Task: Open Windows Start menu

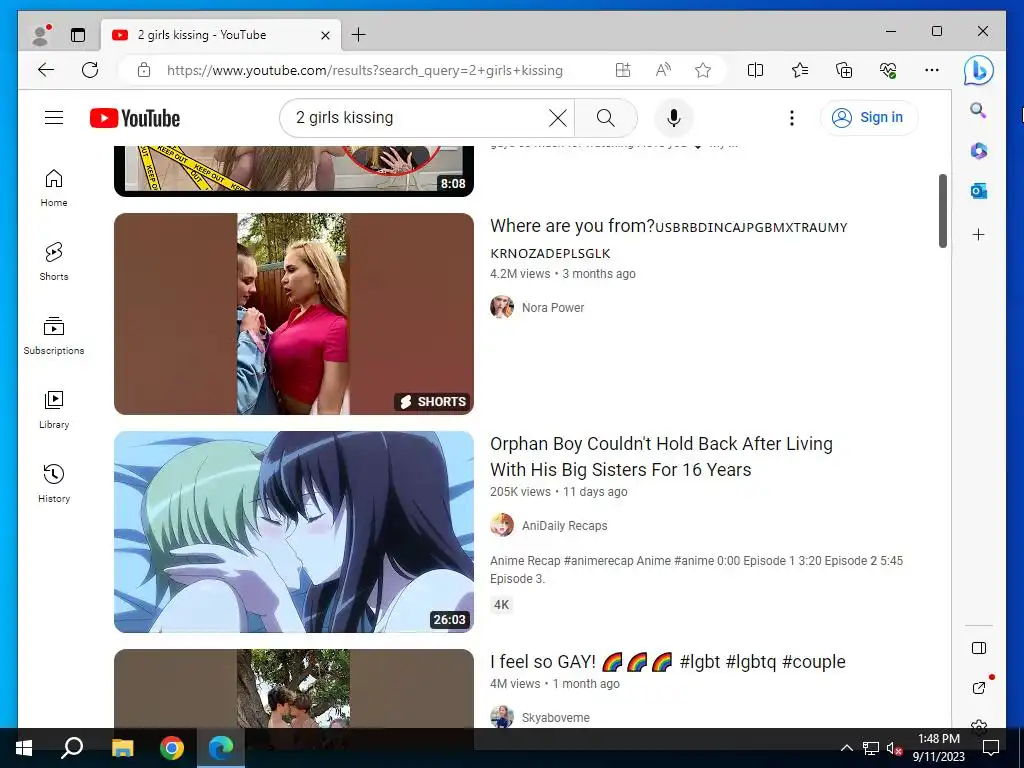Action: (x=24, y=748)
